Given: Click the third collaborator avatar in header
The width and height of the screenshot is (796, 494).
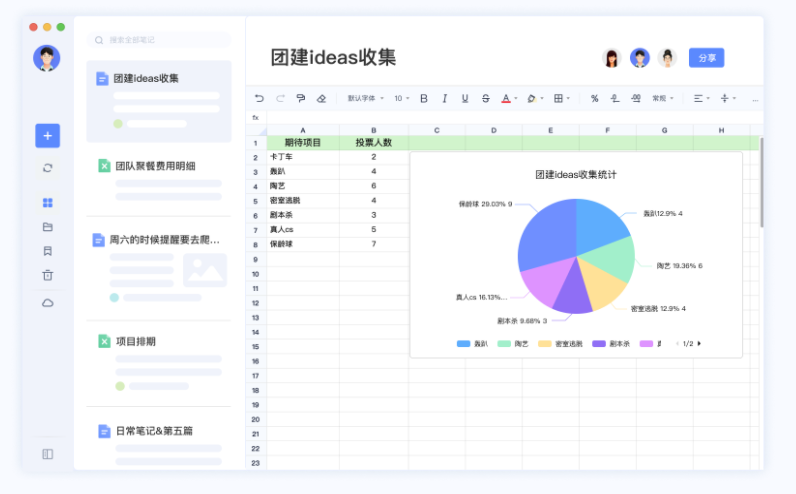Looking at the screenshot, I should (667, 58).
